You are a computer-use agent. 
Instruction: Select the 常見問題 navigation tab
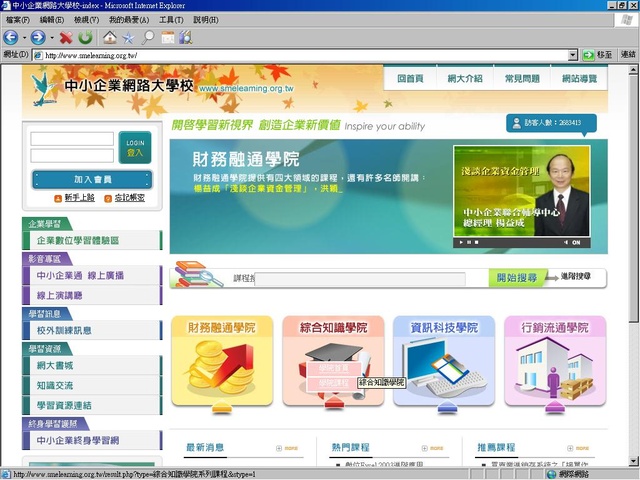point(522,78)
